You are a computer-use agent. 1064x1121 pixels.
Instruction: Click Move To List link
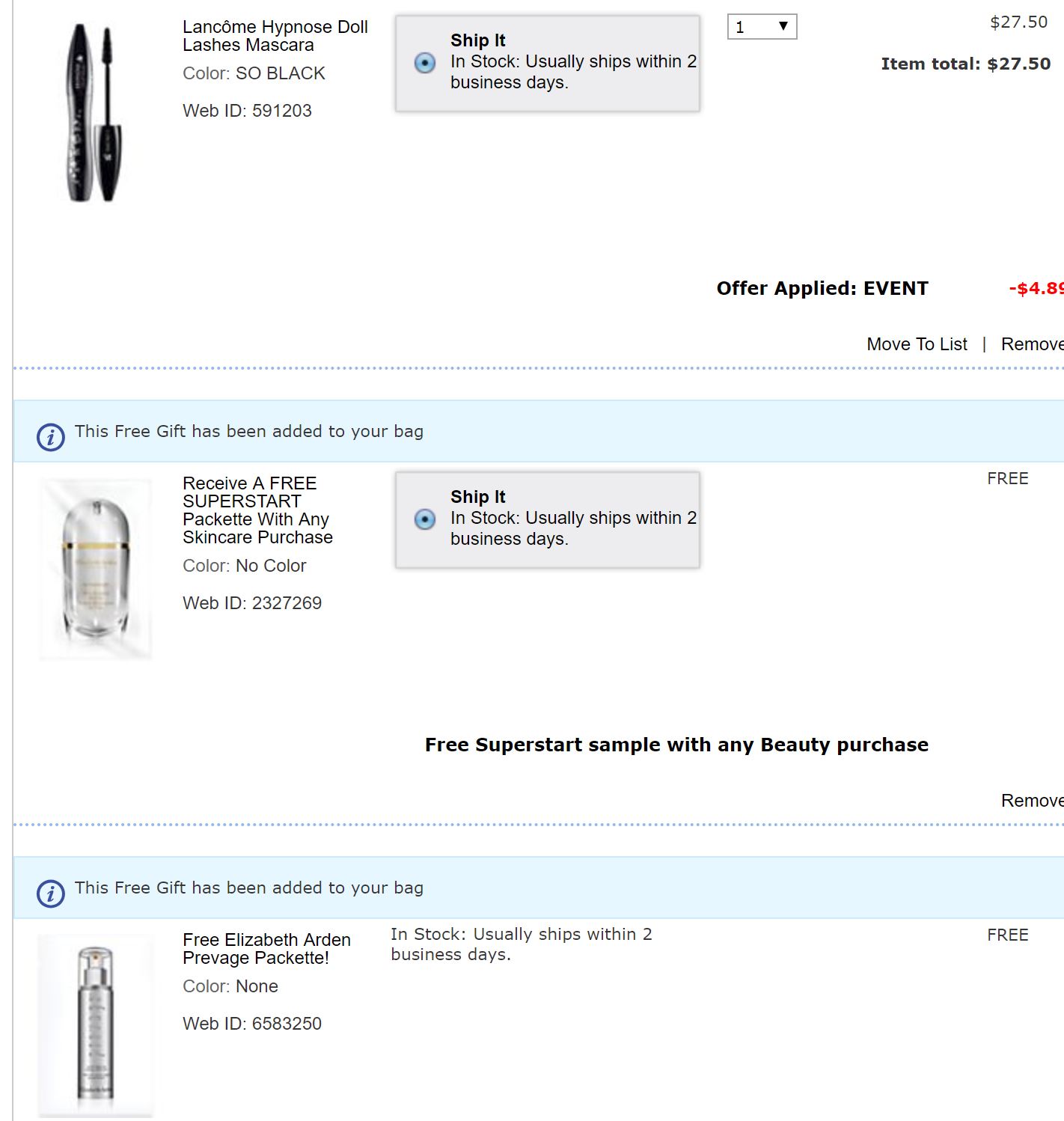917,344
